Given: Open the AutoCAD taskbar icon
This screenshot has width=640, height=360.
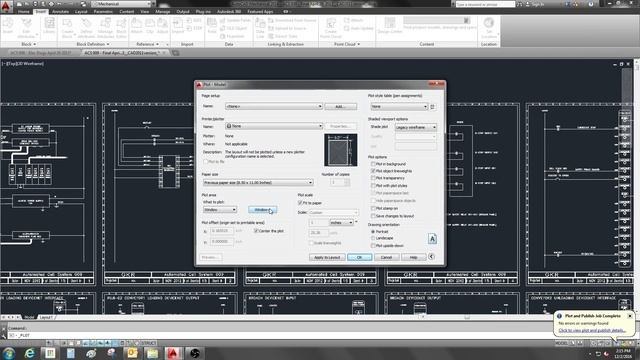Looking at the screenshot, I should click(x=173, y=353).
